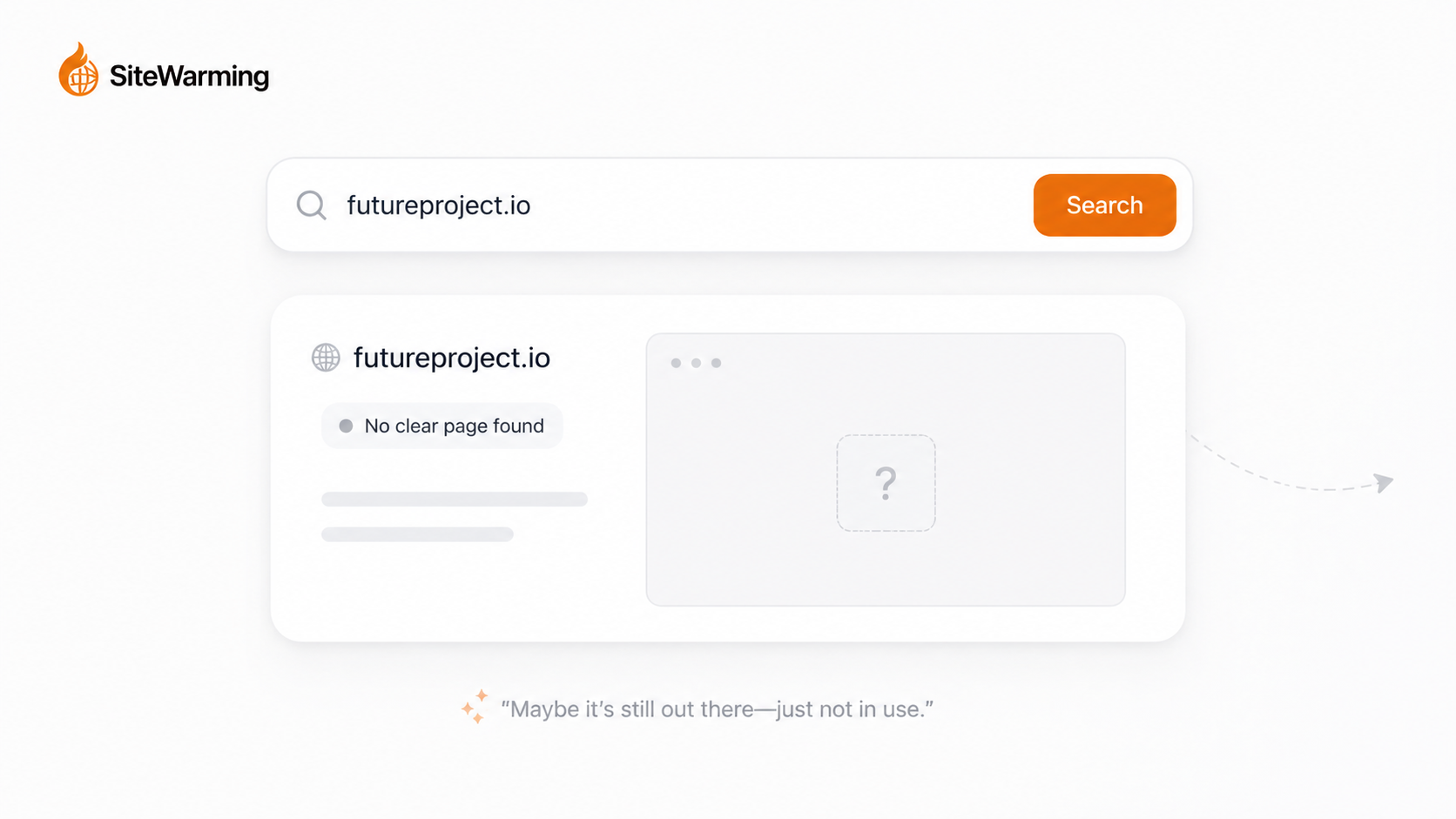1456x819 pixels.
Task: Click the quote about still out there
Action: 717,709
